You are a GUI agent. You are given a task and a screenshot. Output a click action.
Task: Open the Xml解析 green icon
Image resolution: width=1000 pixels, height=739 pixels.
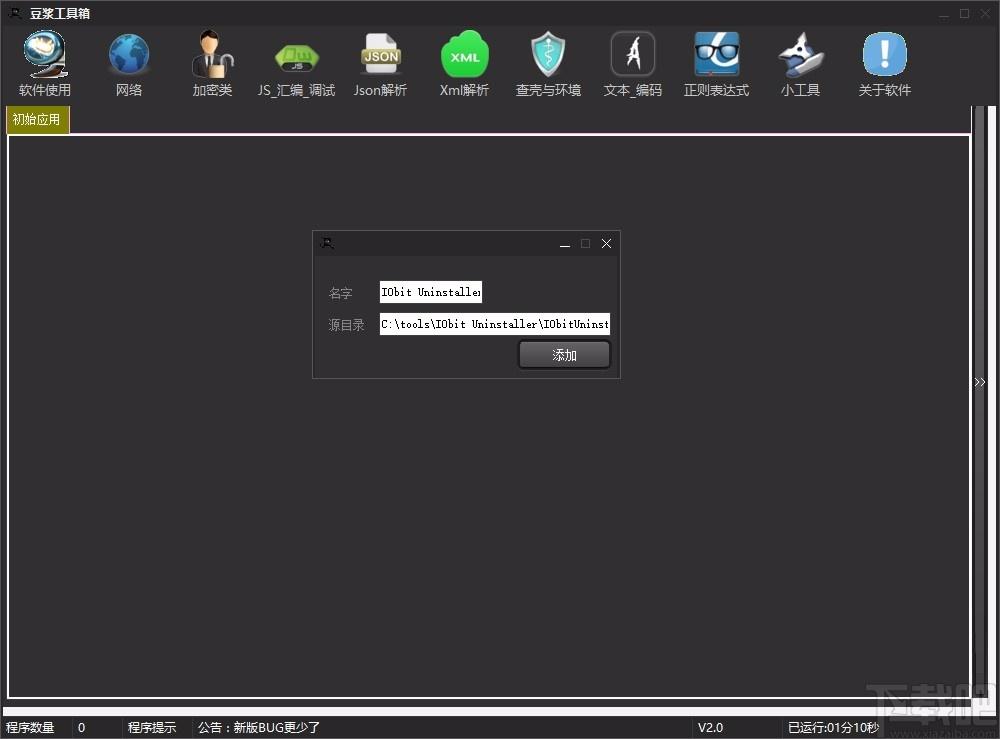[464, 55]
